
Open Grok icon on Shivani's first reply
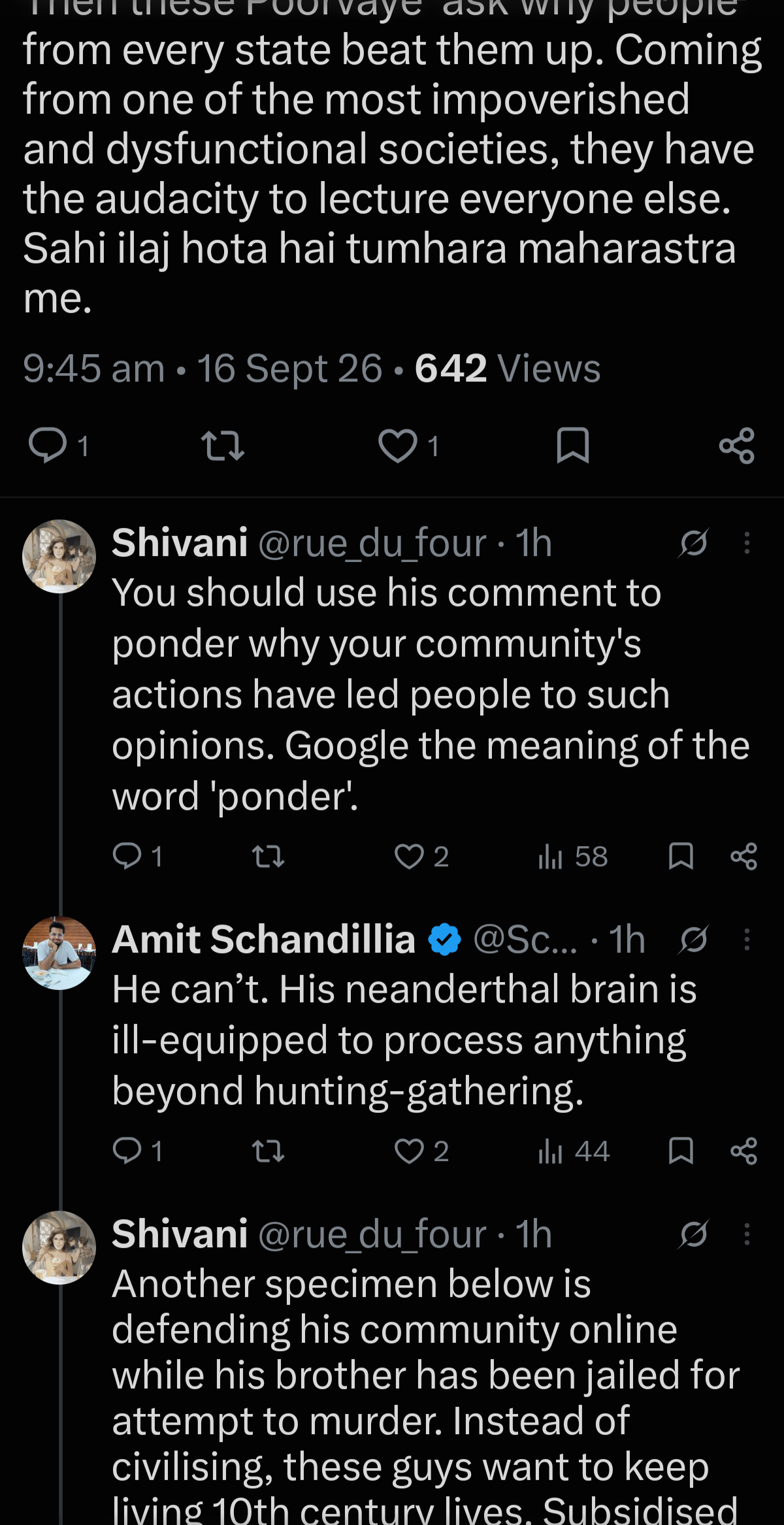coord(693,543)
